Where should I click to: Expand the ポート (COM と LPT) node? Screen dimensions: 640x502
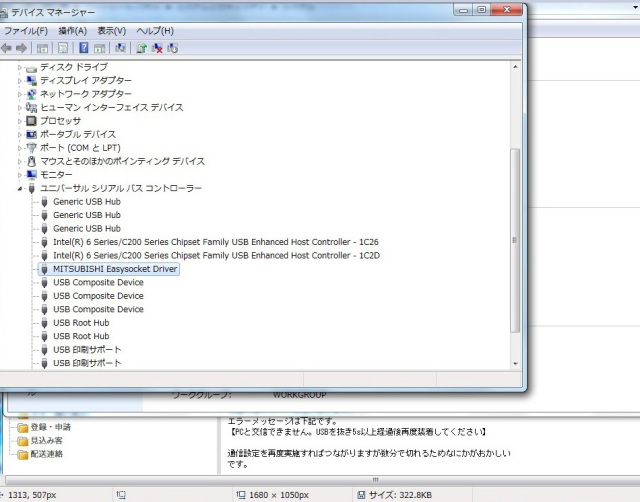click(x=20, y=148)
